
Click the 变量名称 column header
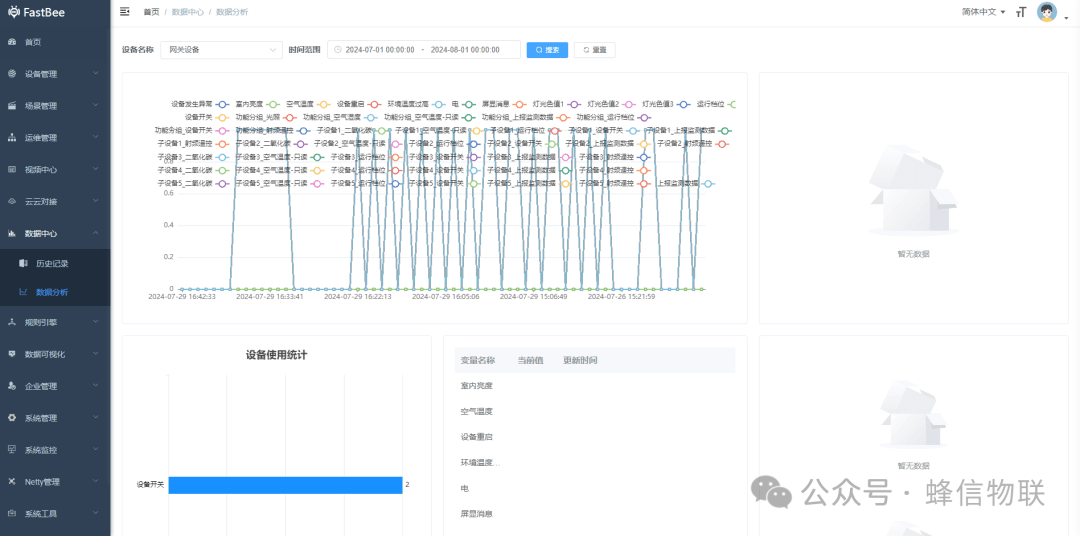tap(477, 360)
